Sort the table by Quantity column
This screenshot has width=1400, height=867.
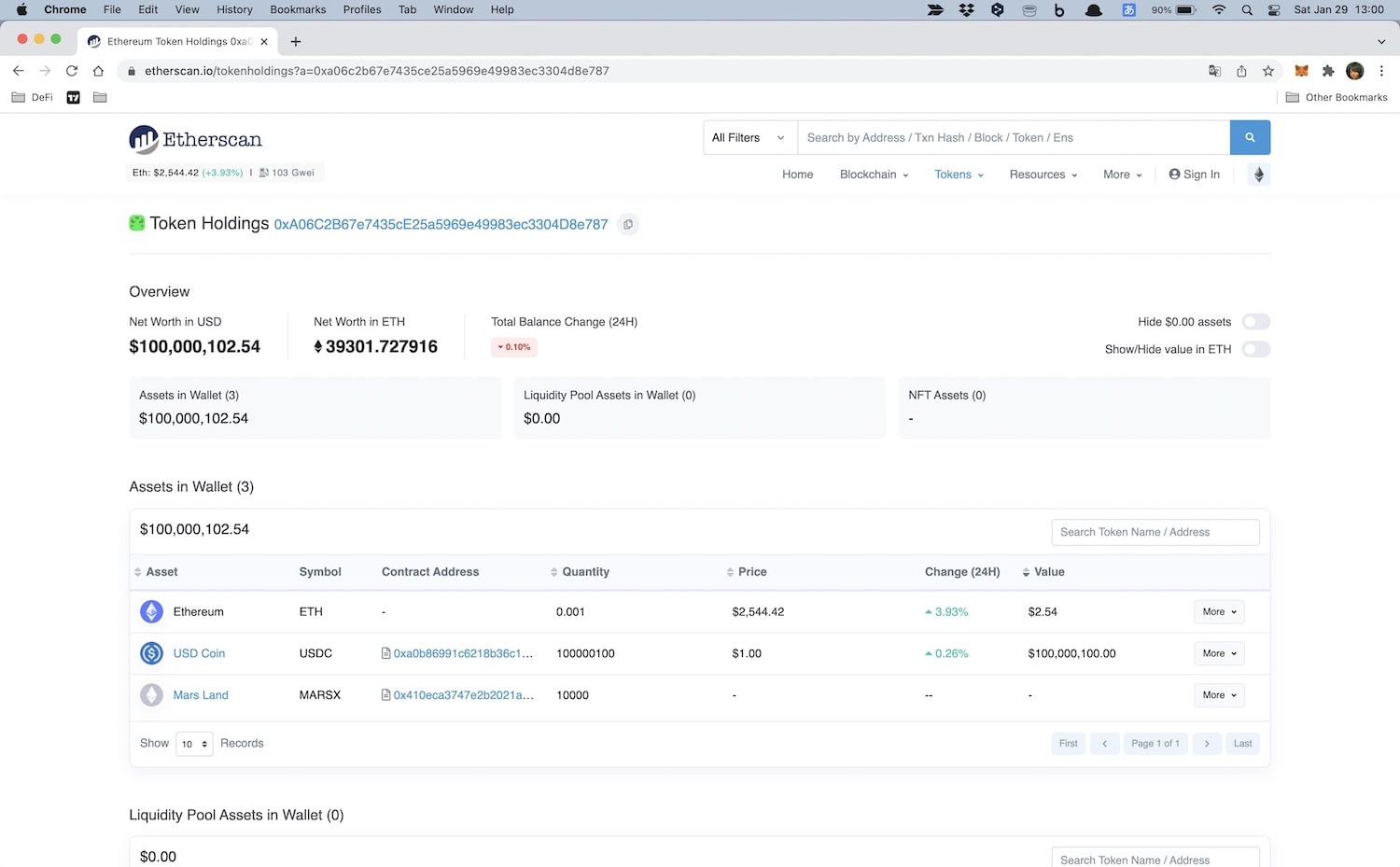[580, 572]
